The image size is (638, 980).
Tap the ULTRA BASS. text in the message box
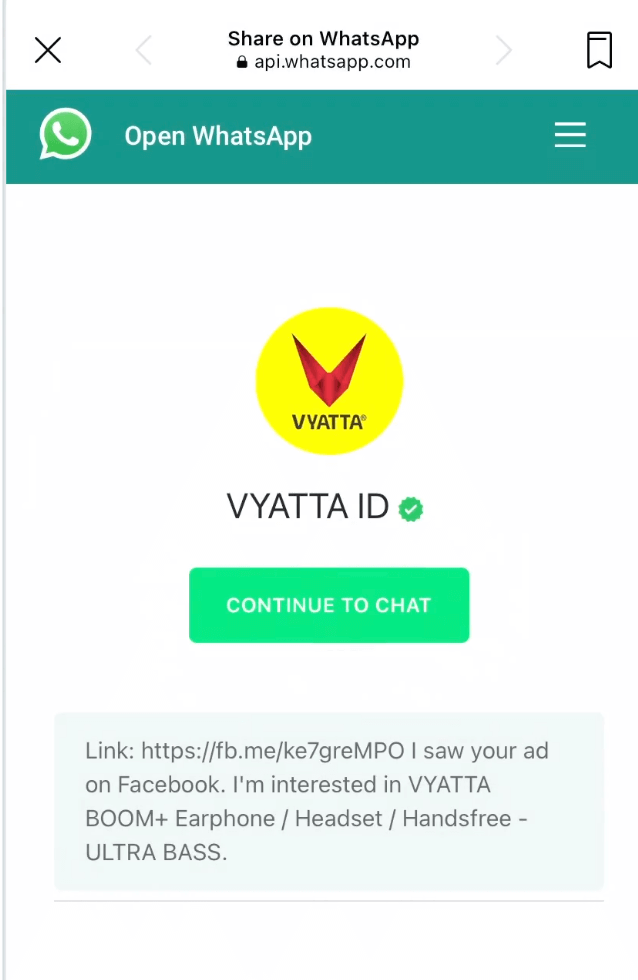pos(156,852)
